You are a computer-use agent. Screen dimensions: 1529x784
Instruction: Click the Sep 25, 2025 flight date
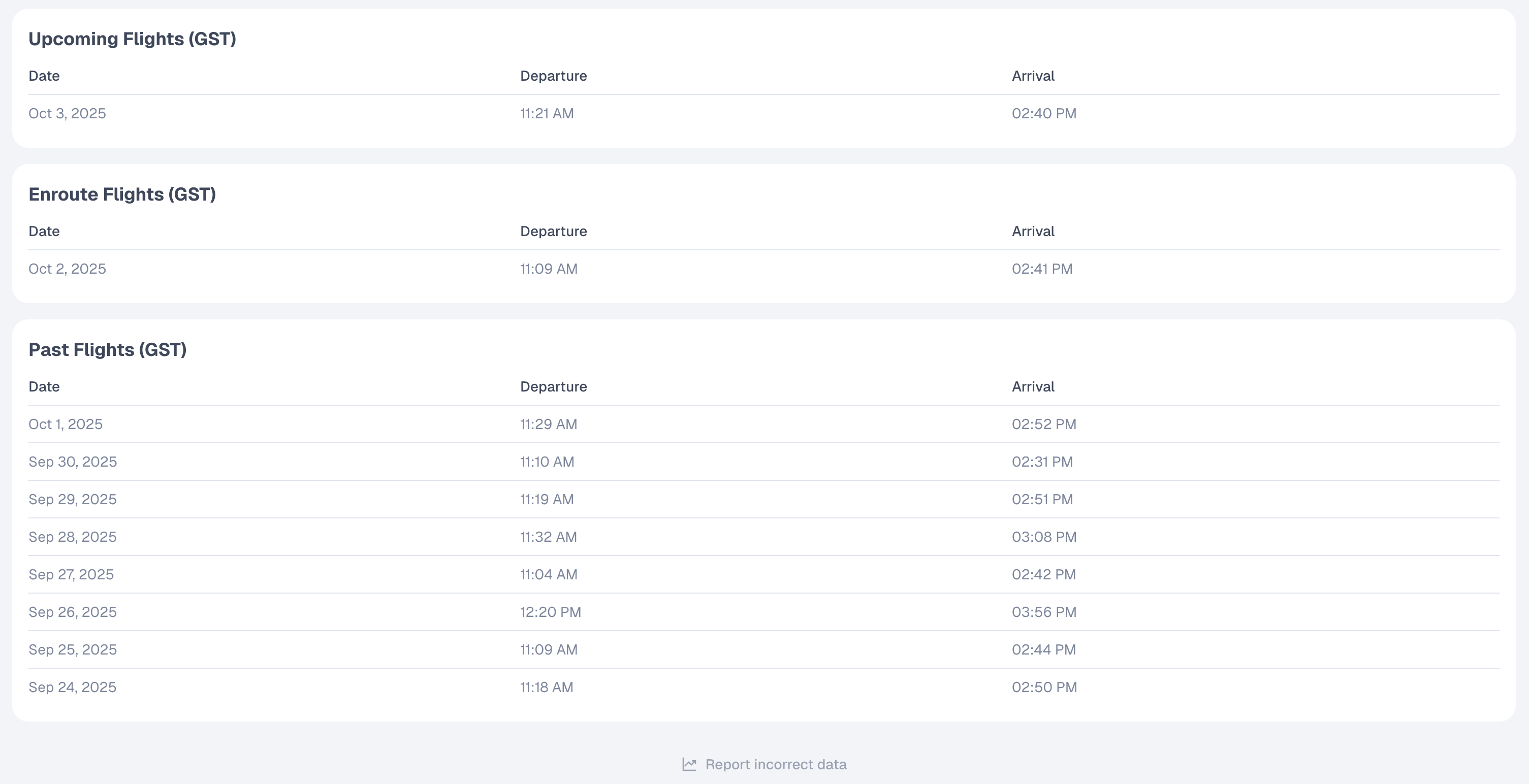pyautogui.click(x=73, y=650)
